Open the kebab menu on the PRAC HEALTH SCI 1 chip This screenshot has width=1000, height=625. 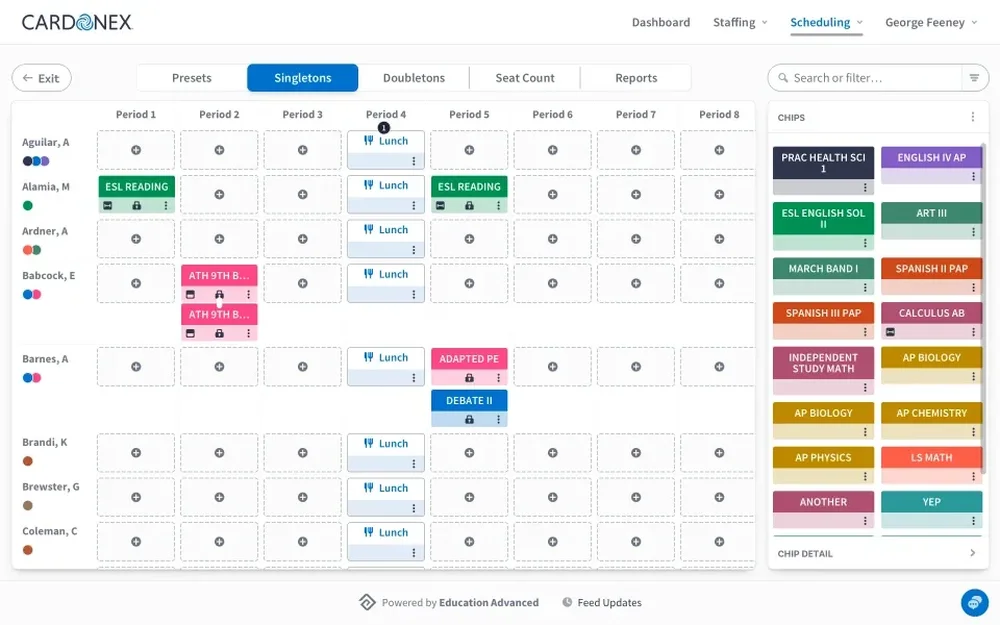click(865, 188)
